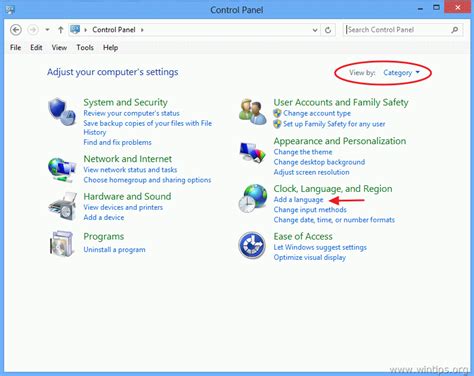Image resolution: width=474 pixels, height=376 pixels.
Task: Open the recent locations dropdown arrow
Action: [47, 30]
